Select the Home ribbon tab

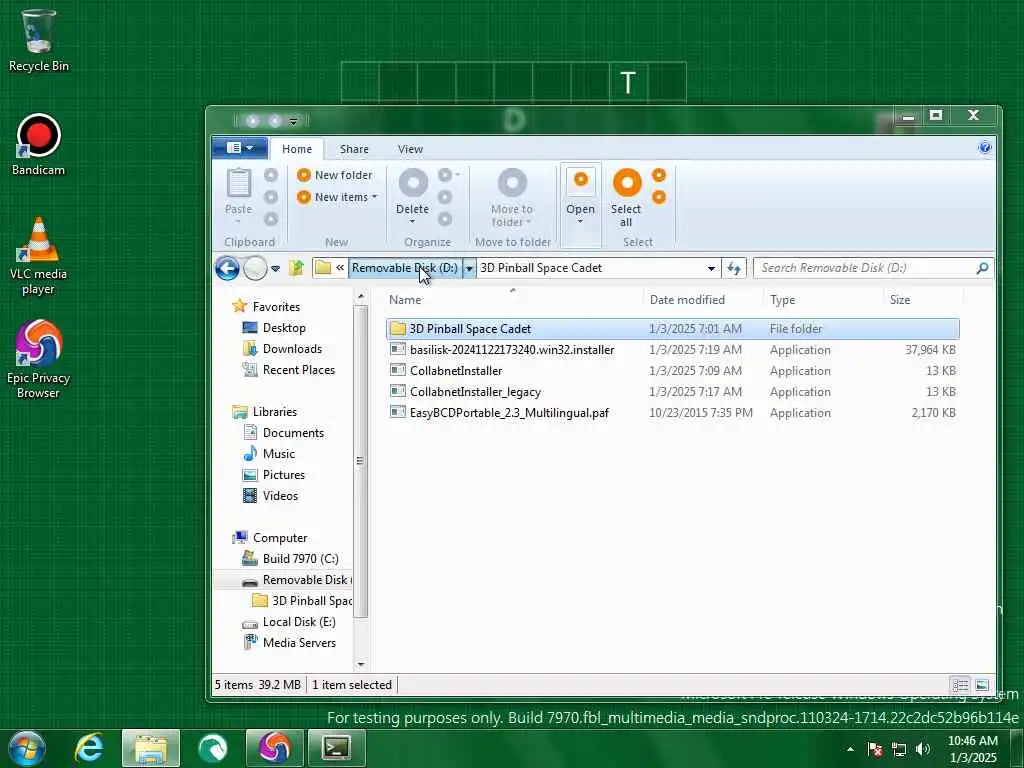297,149
